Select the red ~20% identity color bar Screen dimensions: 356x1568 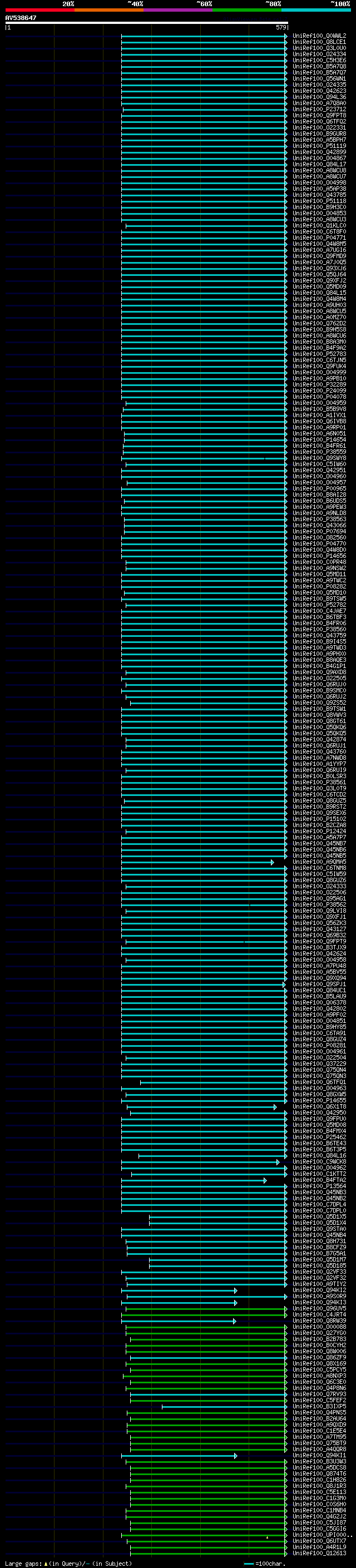[39, 10]
